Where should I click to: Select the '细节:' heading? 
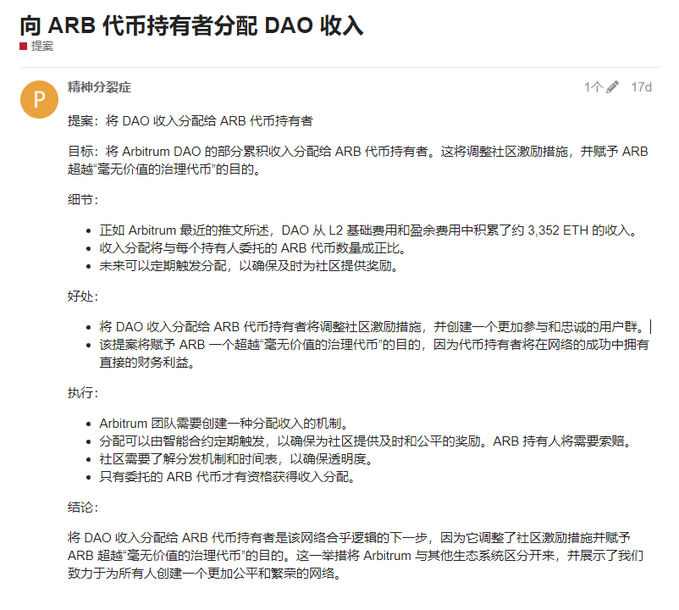click(x=83, y=200)
